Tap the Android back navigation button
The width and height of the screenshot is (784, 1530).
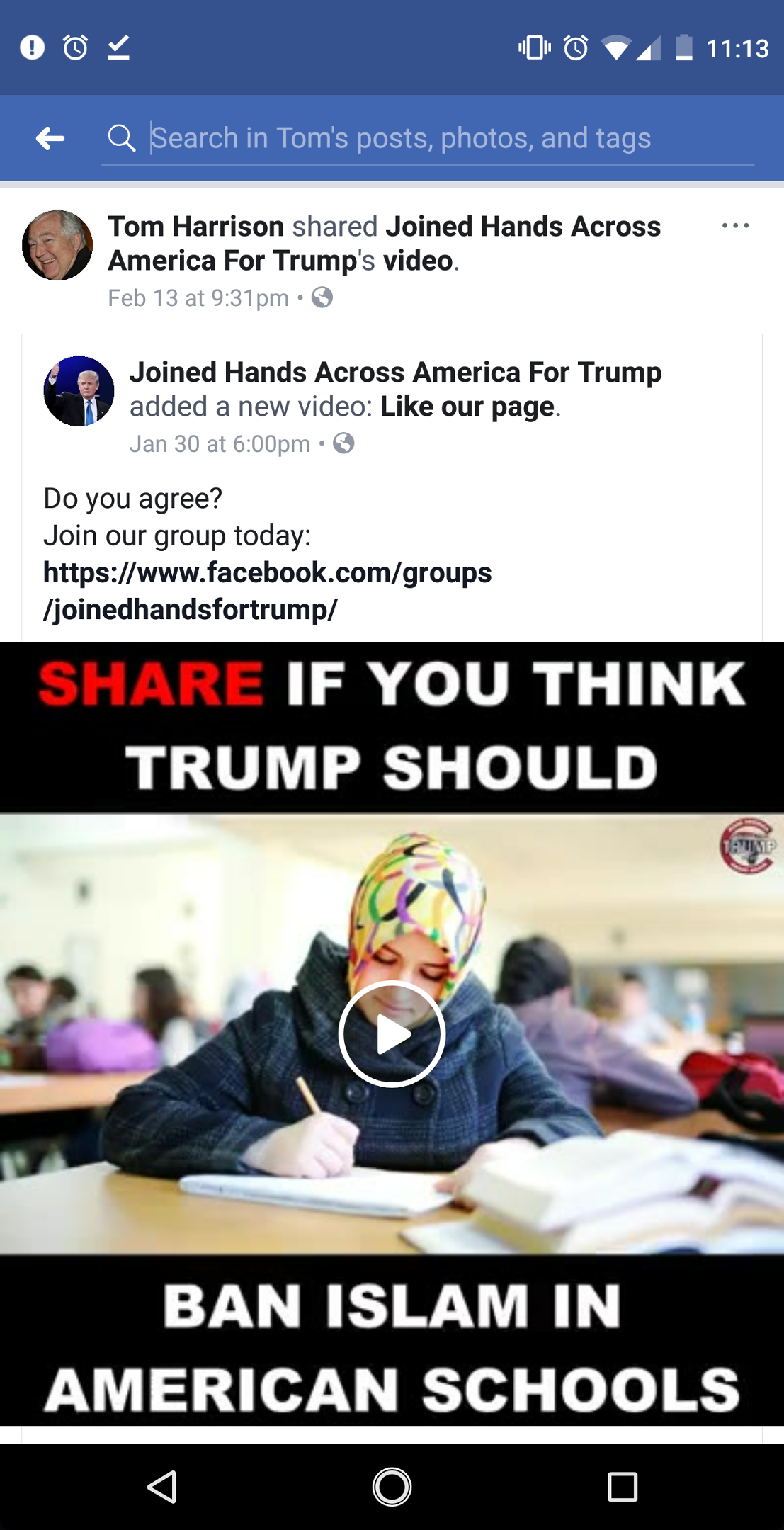point(162,1487)
